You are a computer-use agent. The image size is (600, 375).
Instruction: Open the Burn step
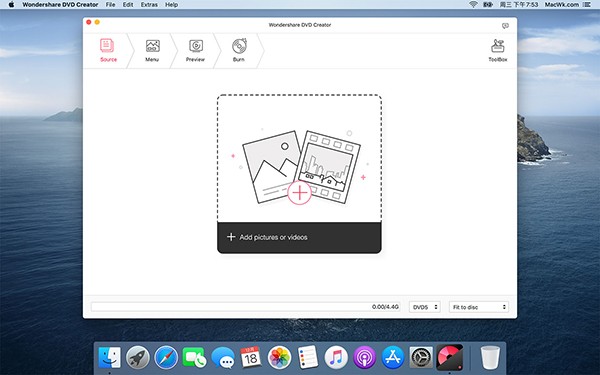pos(239,51)
